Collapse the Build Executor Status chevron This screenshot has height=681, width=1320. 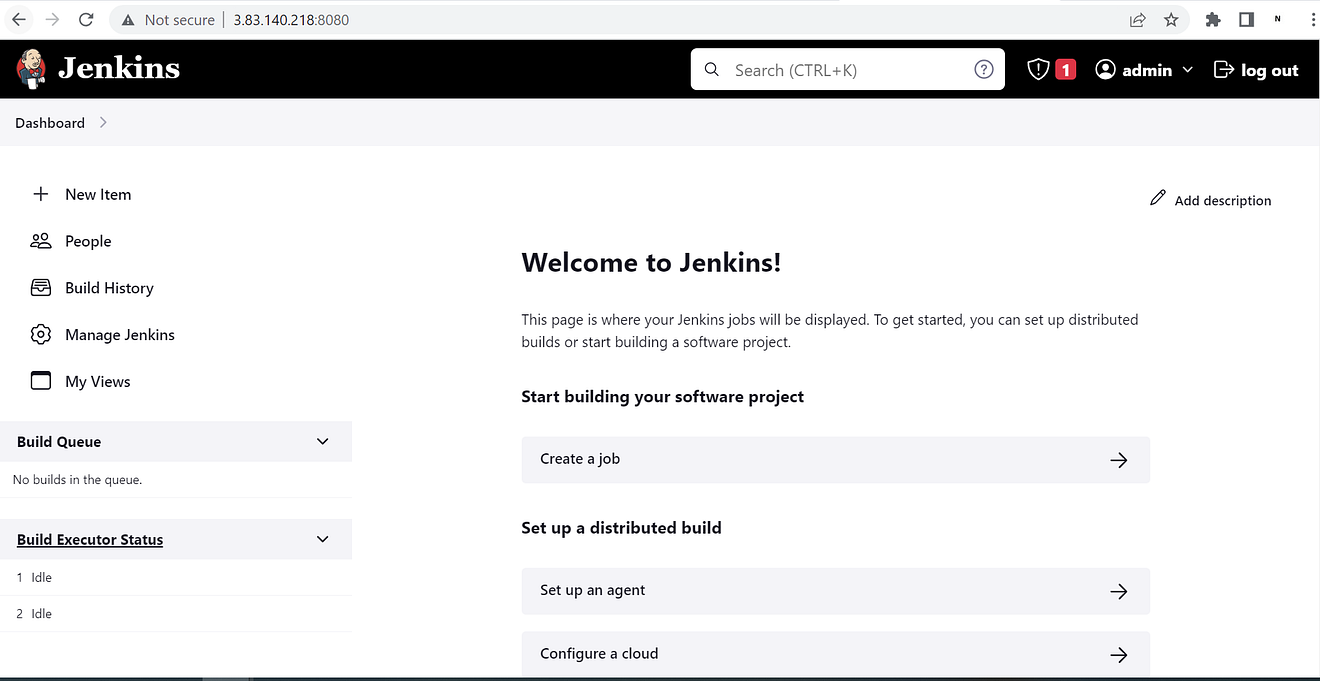[322, 539]
